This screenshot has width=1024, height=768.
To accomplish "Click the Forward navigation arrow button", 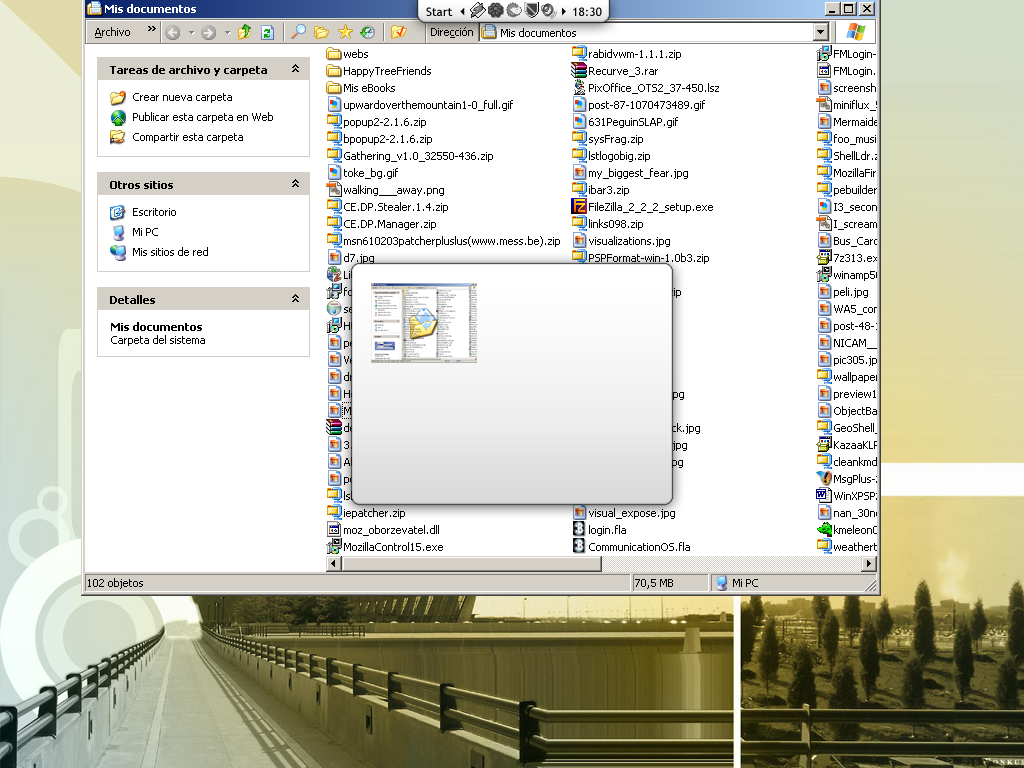I will click(208, 32).
